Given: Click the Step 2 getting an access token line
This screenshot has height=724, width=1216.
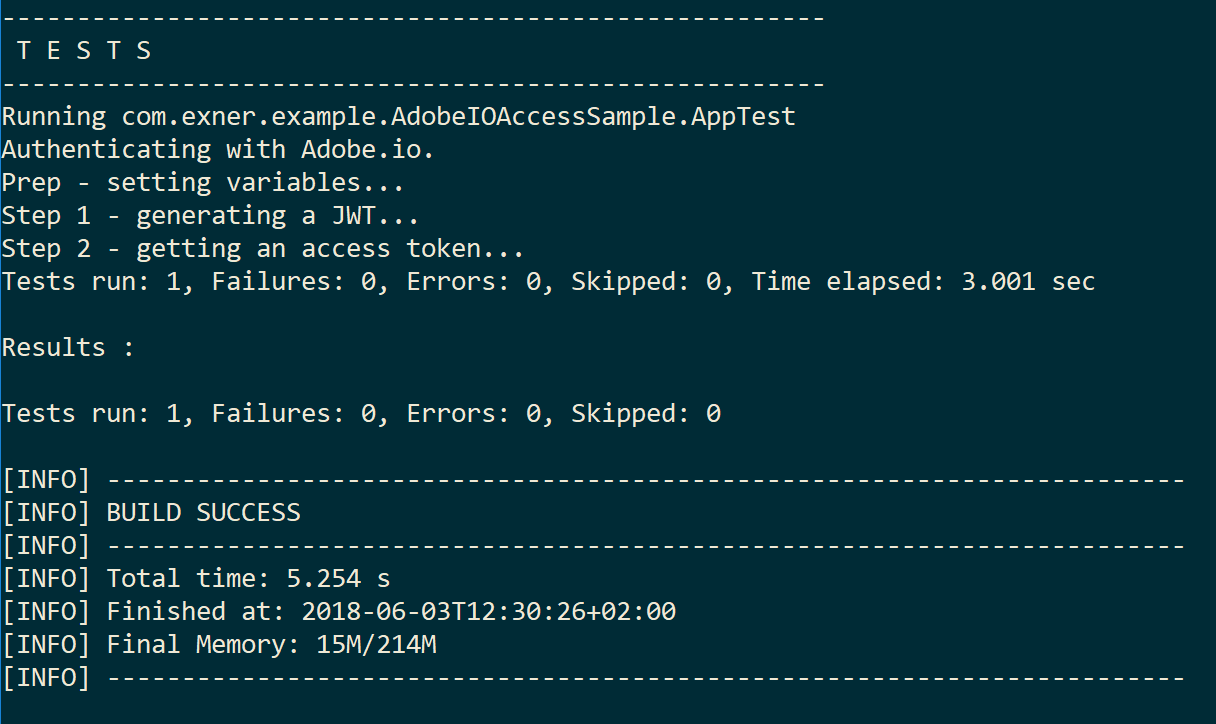Looking at the screenshot, I should [x=263, y=249].
